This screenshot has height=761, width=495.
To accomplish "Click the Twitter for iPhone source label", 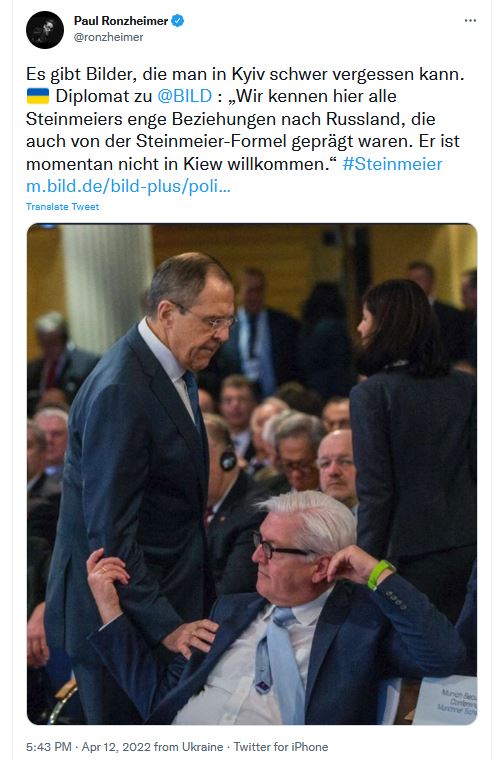I will [280, 746].
